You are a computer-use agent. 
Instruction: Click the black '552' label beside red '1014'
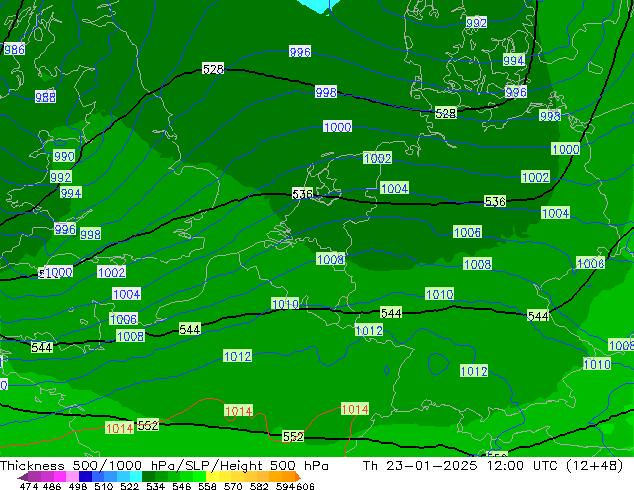coord(148,425)
